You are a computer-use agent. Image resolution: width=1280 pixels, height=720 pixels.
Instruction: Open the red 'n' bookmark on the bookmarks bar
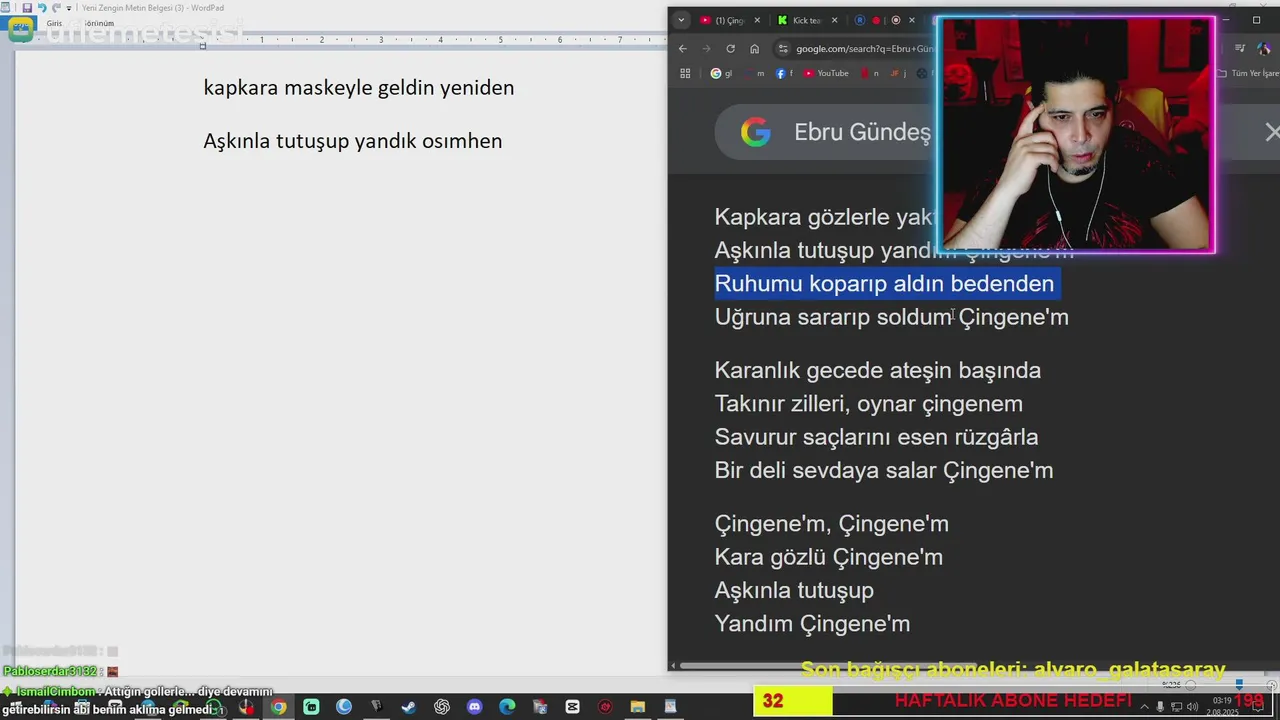point(870,73)
